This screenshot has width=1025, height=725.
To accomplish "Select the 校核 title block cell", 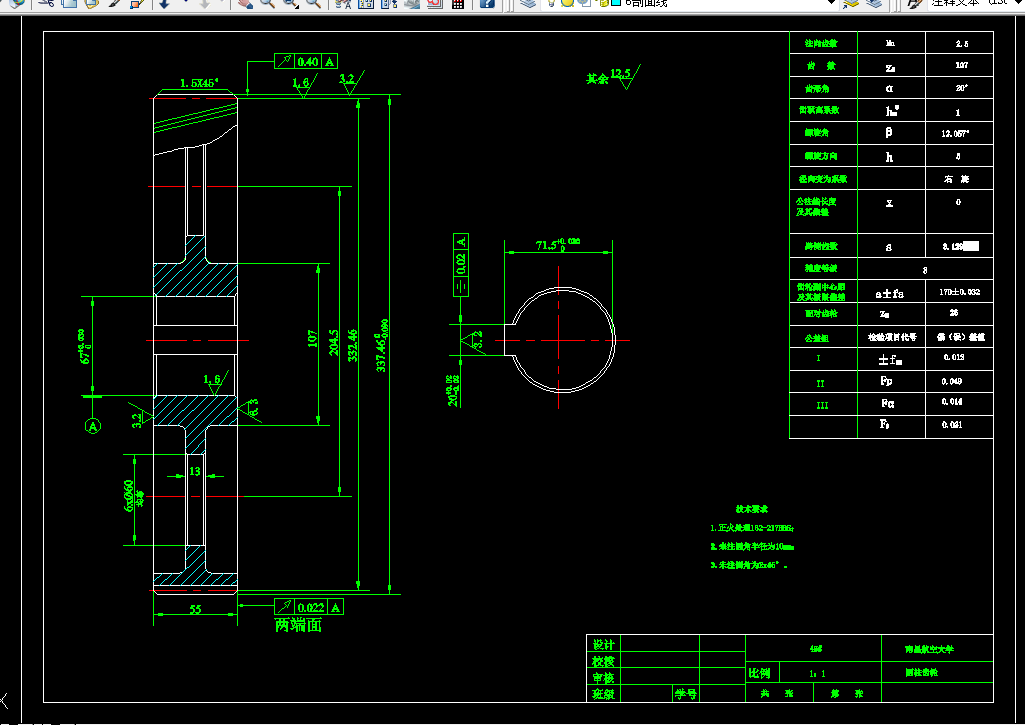I will click(x=603, y=661).
